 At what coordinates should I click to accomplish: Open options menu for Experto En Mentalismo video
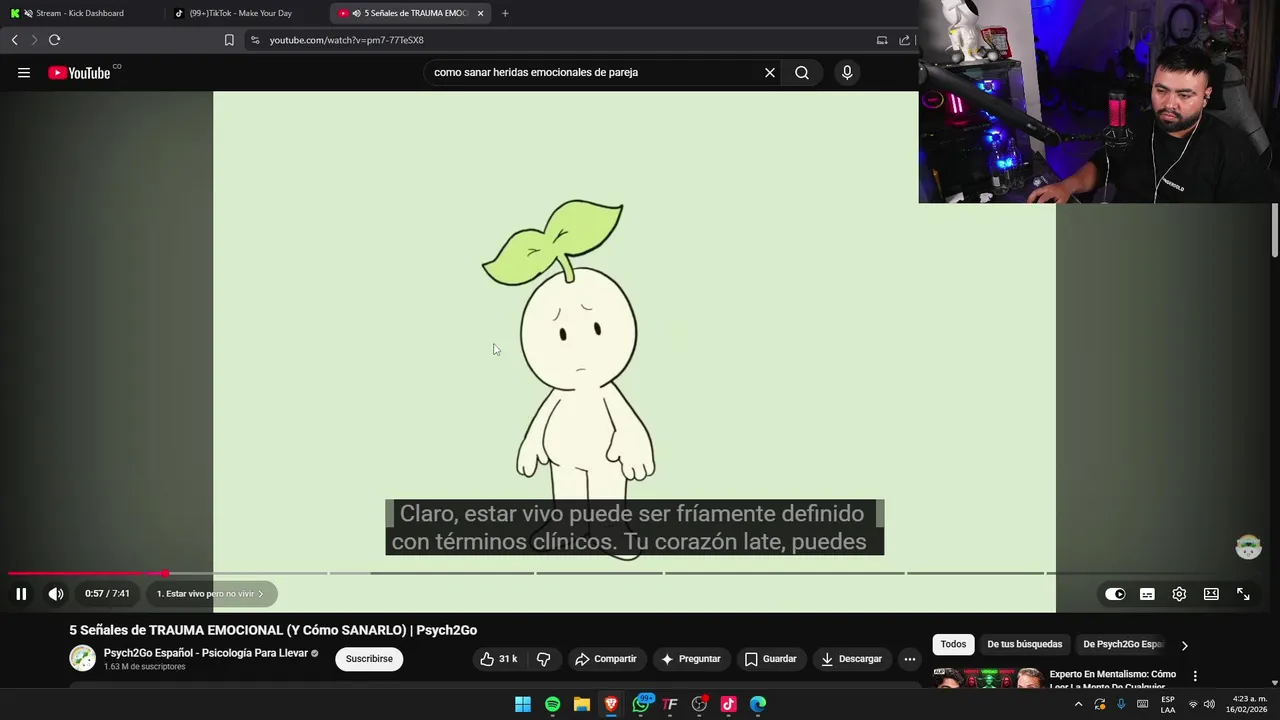tap(1195, 677)
